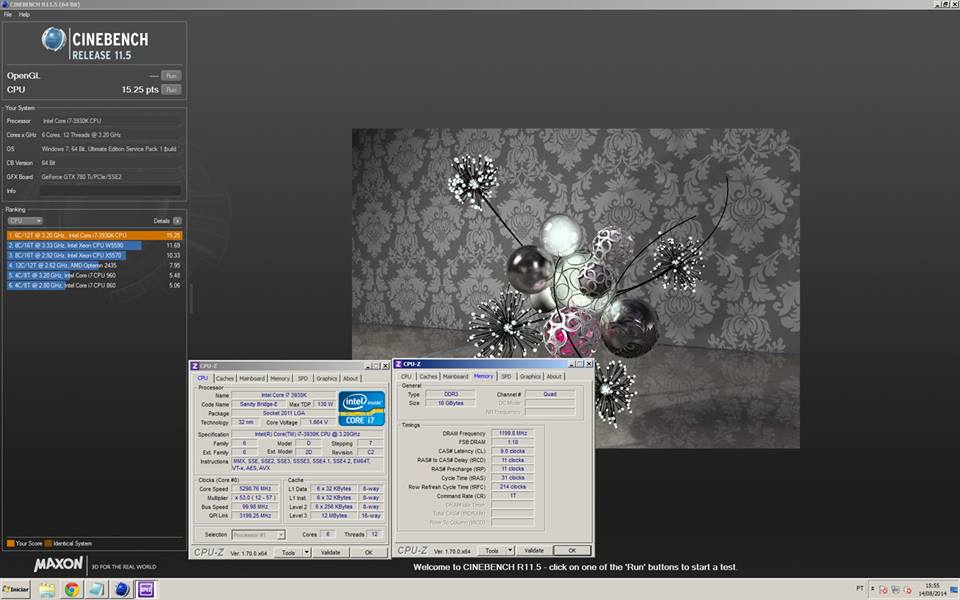The width and height of the screenshot is (960, 600).
Task: Switch to Graphics tab in right CPU-Z window
Action: tap(530, 377)
